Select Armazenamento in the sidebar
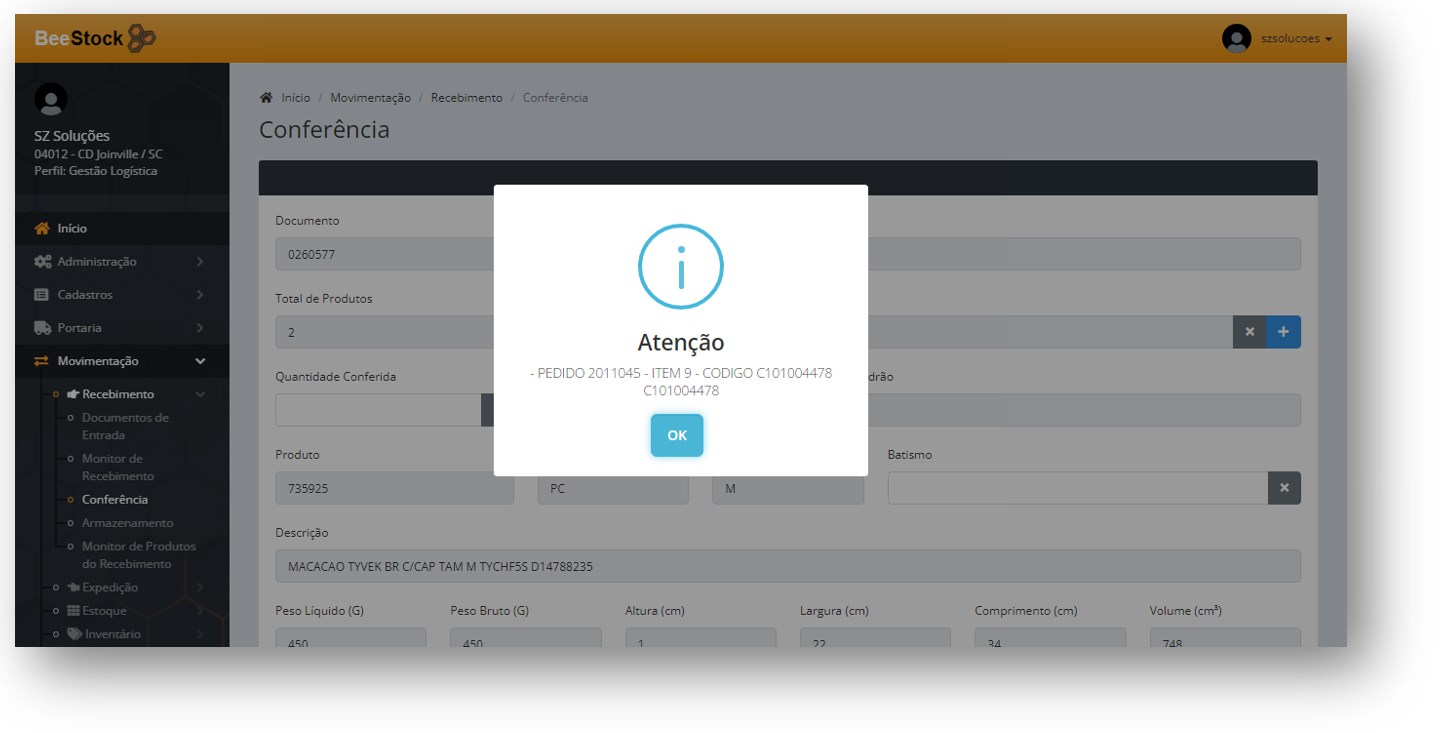 [127, 523]
